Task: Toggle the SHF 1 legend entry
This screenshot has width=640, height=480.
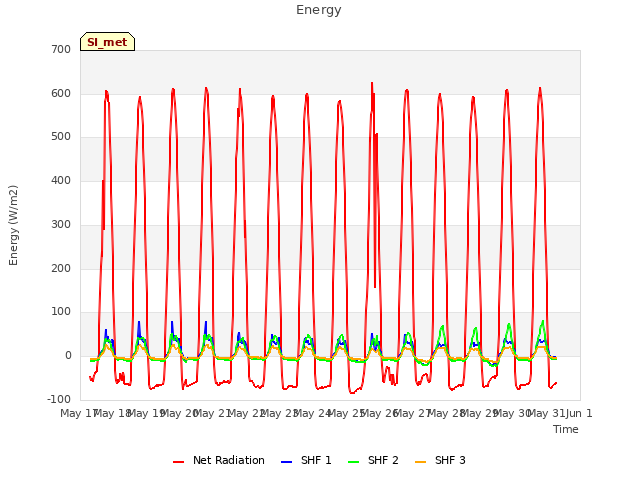Action: pyautogui.click(x=306, y=460)
